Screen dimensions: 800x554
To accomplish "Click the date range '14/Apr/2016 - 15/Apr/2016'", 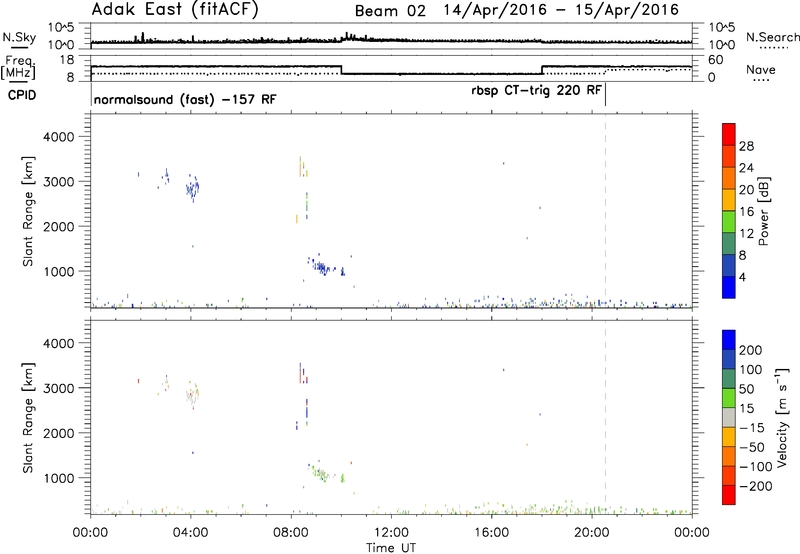I will (561, 10).
